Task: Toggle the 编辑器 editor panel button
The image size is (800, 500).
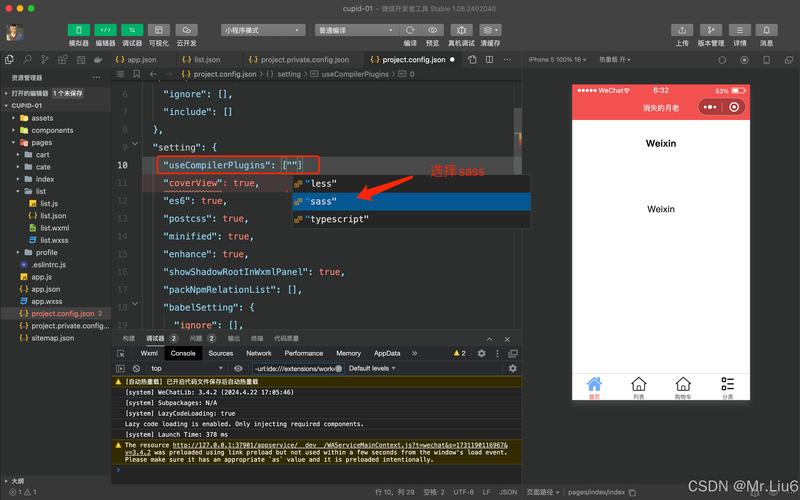Action: click(105, 30)
